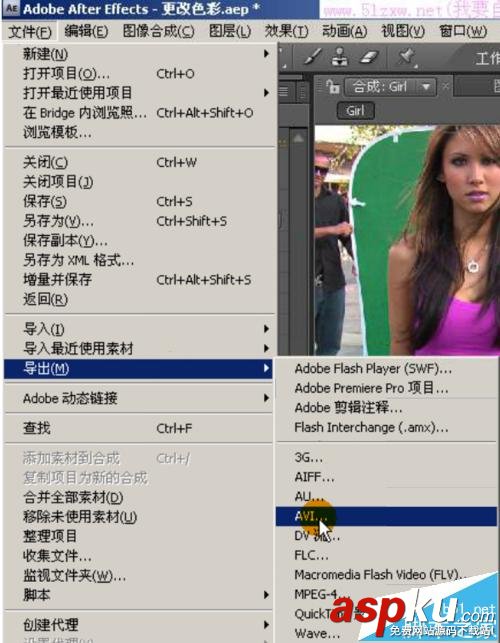
Task: Select the Brush tool in toolbar
Action: point(313,57)
